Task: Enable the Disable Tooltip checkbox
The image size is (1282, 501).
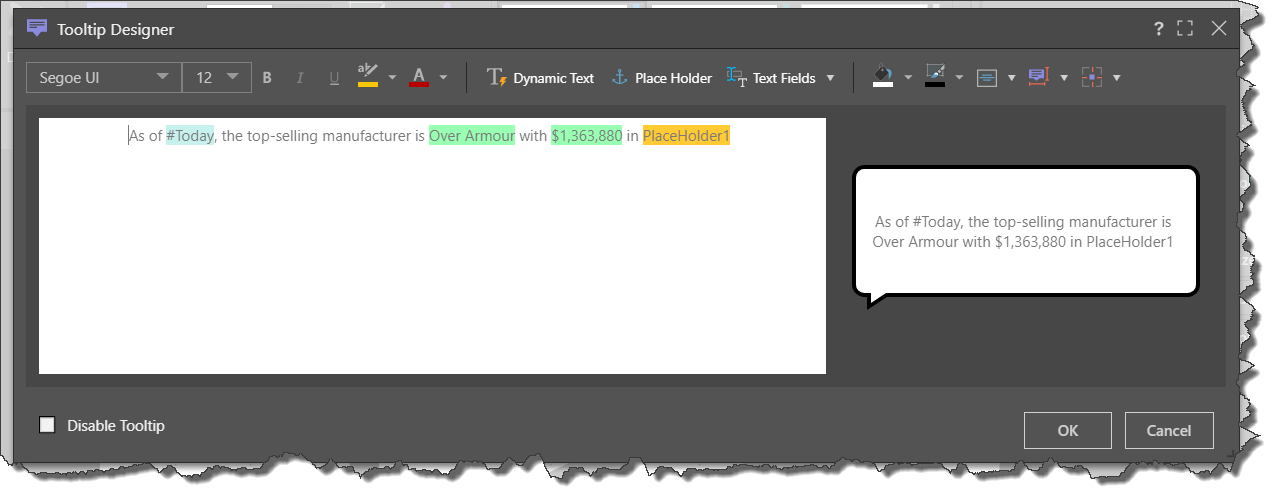Action: [47, 425]
